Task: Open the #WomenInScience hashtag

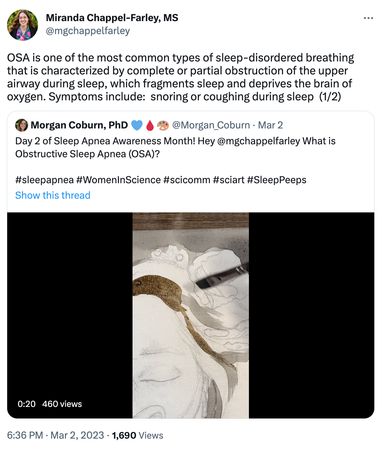Action: coord(118,180)
